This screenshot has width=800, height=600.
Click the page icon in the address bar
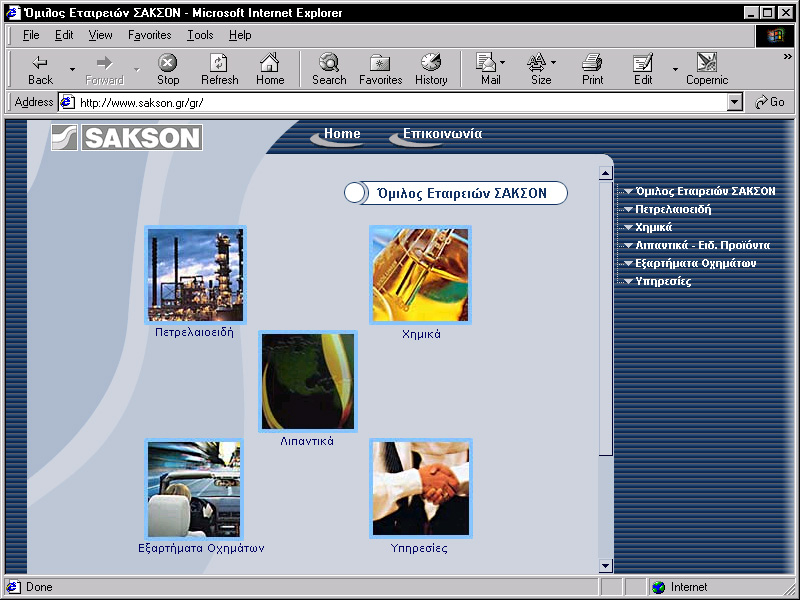[67, 103]
